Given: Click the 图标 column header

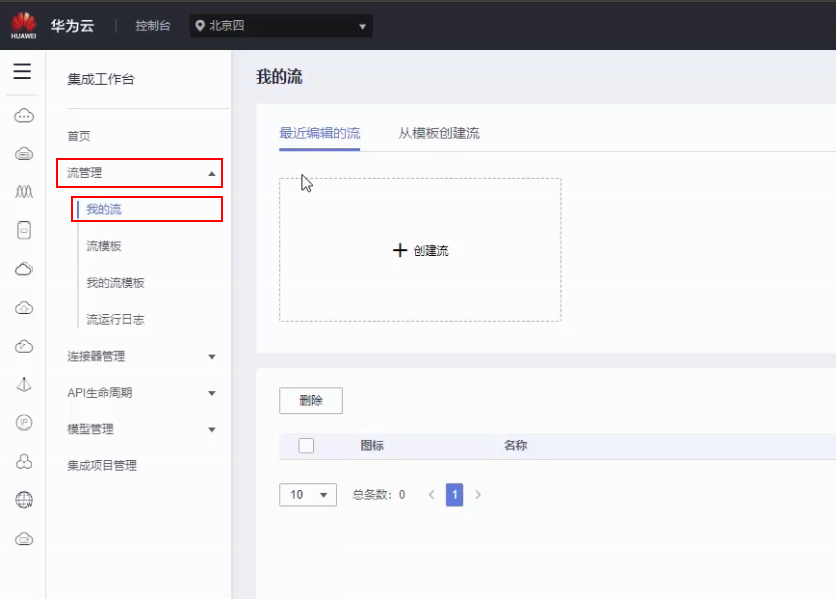Looking at the screenshot, I should point(372,445).
